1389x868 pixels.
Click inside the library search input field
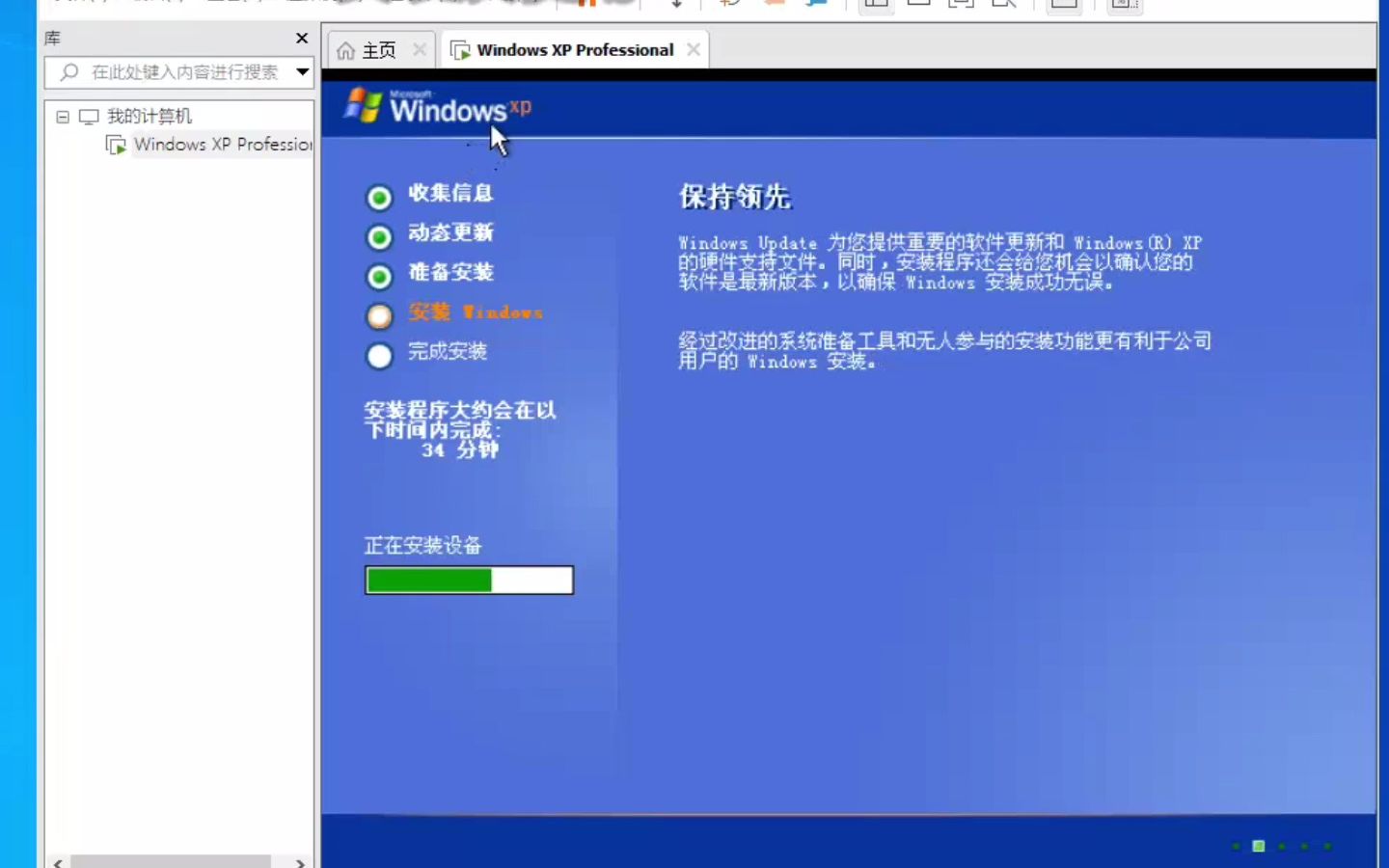click(x=174, y=72)
